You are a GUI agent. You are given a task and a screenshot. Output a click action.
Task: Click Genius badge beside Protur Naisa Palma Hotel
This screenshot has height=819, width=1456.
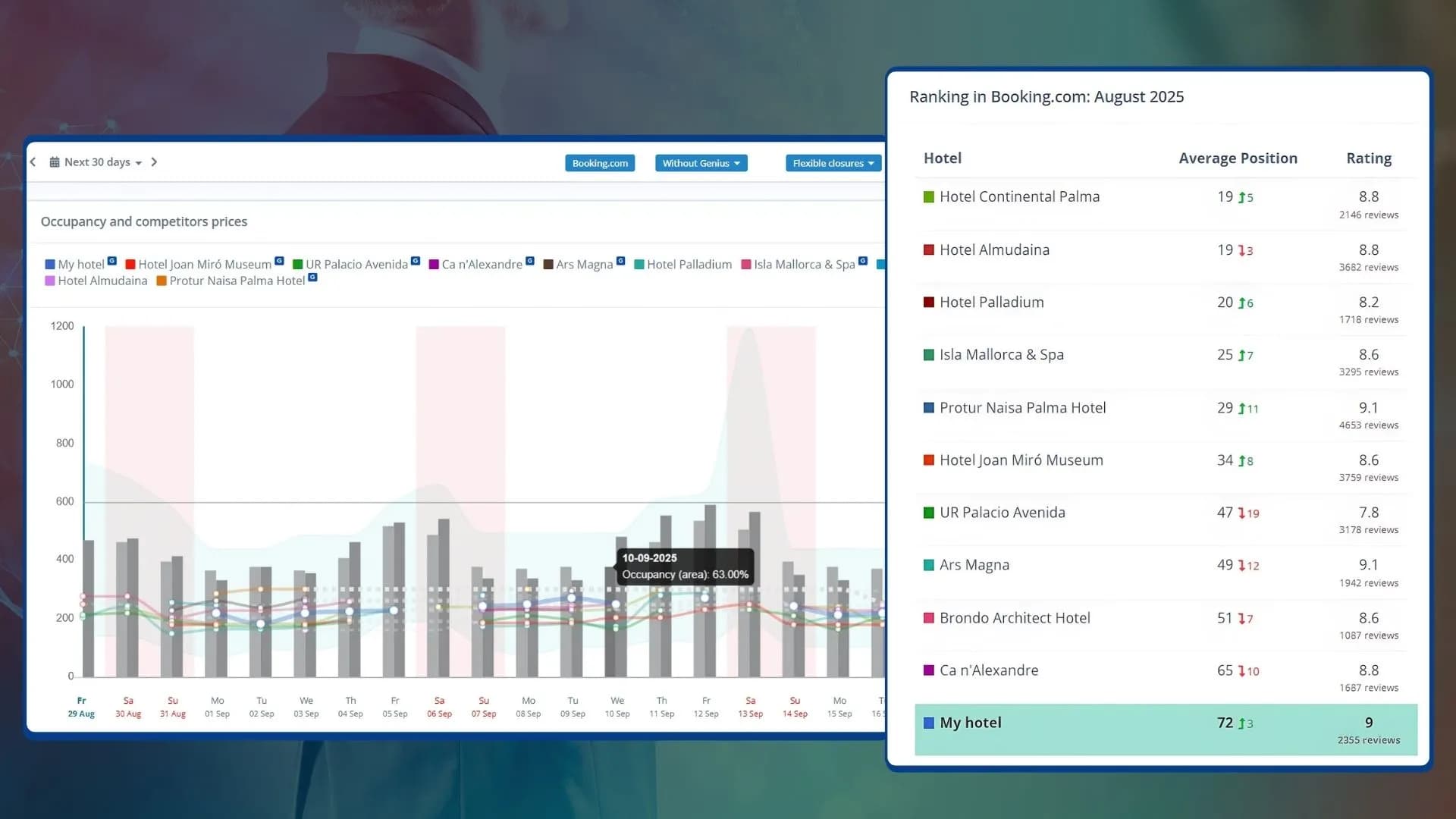[x=312, y=278]
